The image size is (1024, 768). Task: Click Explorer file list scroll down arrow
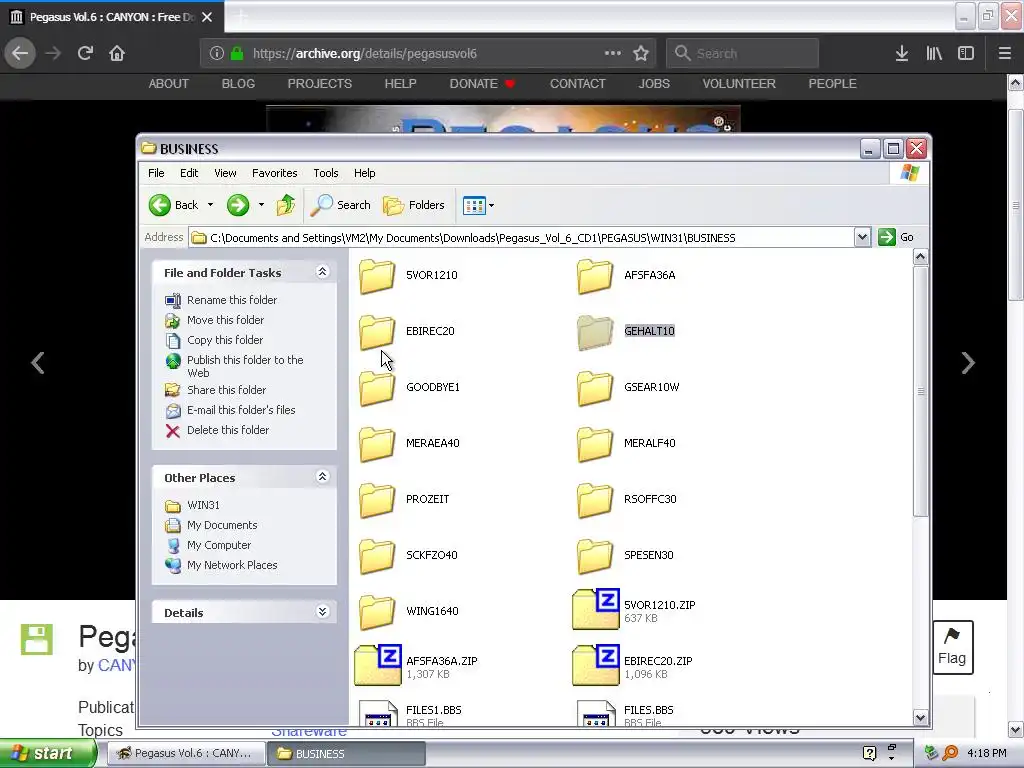[x=920, y=717]
